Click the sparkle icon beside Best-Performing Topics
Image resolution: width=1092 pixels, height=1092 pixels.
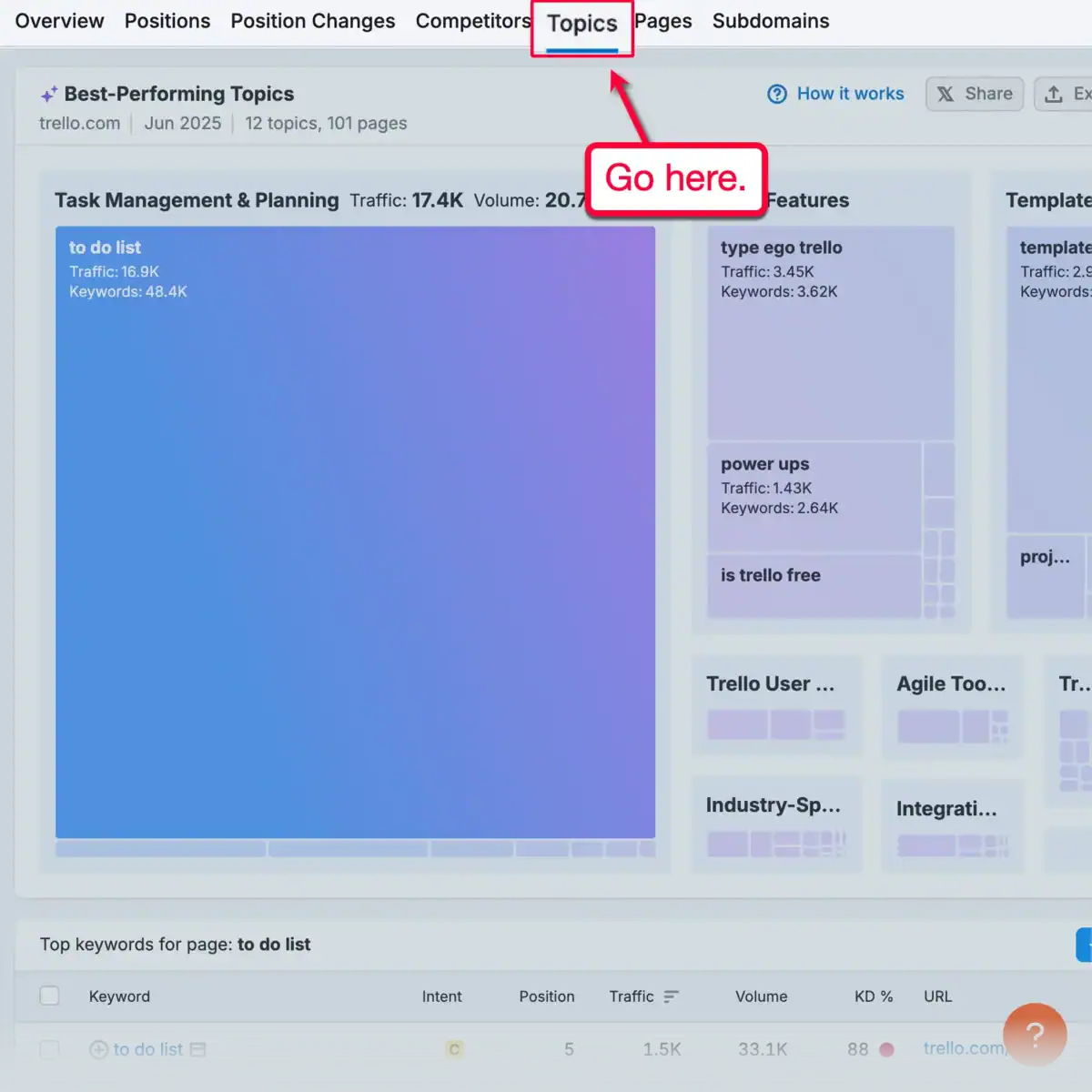click(x=50, y=93)
